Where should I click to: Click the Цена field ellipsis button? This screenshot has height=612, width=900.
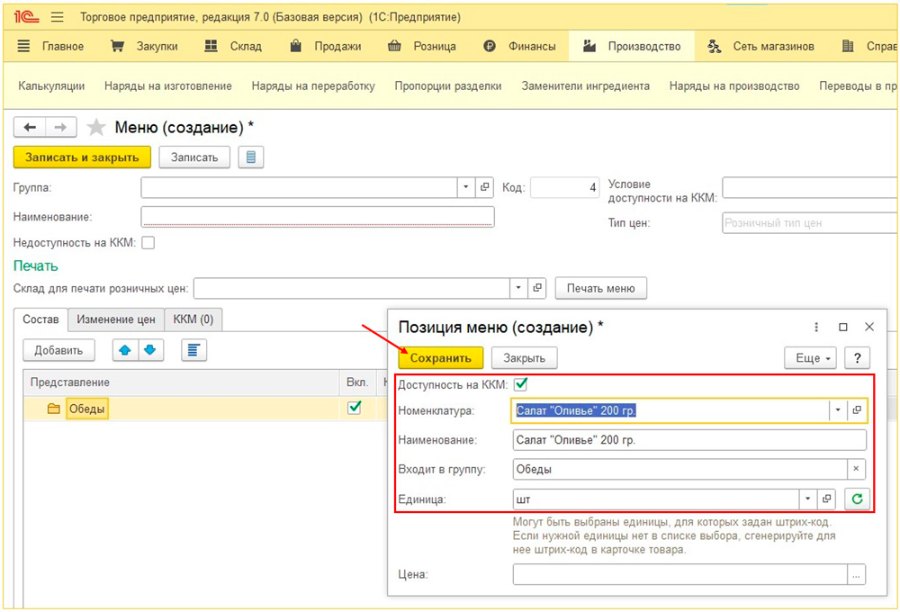click(856, 575)
